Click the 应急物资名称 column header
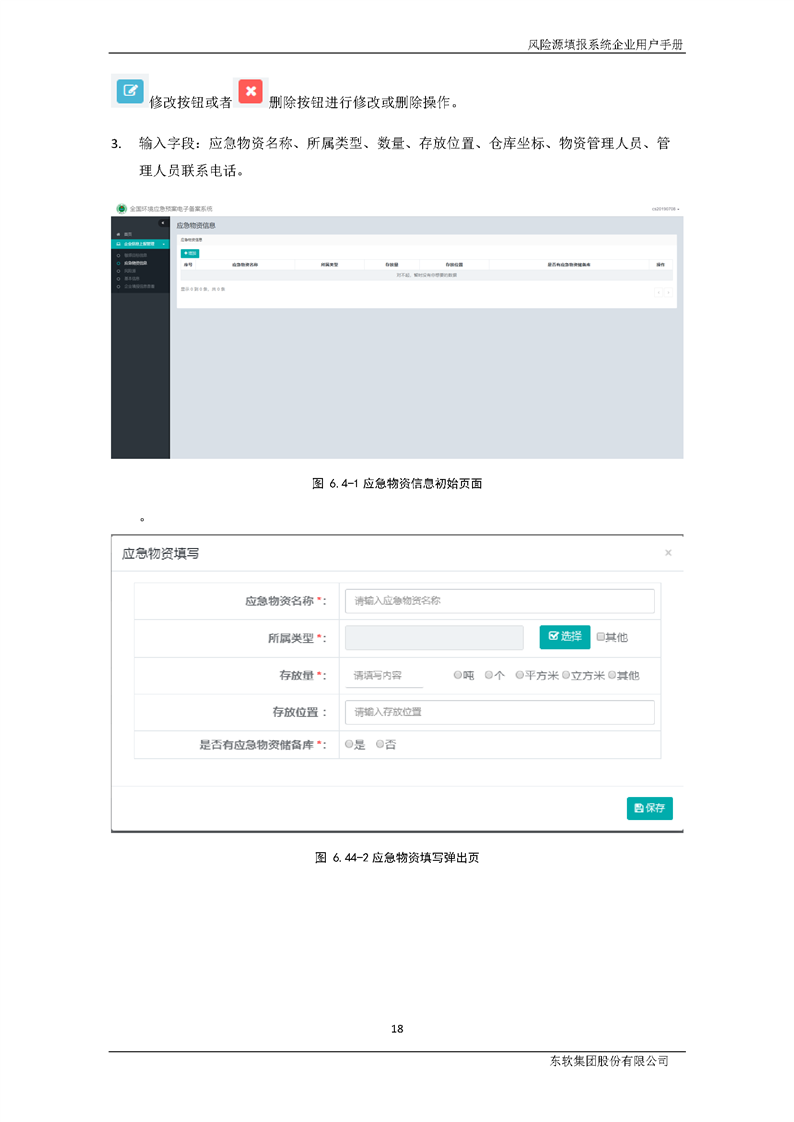This screenshot has height=1122, width=794. pyautogui.click(x=245, y=265)
